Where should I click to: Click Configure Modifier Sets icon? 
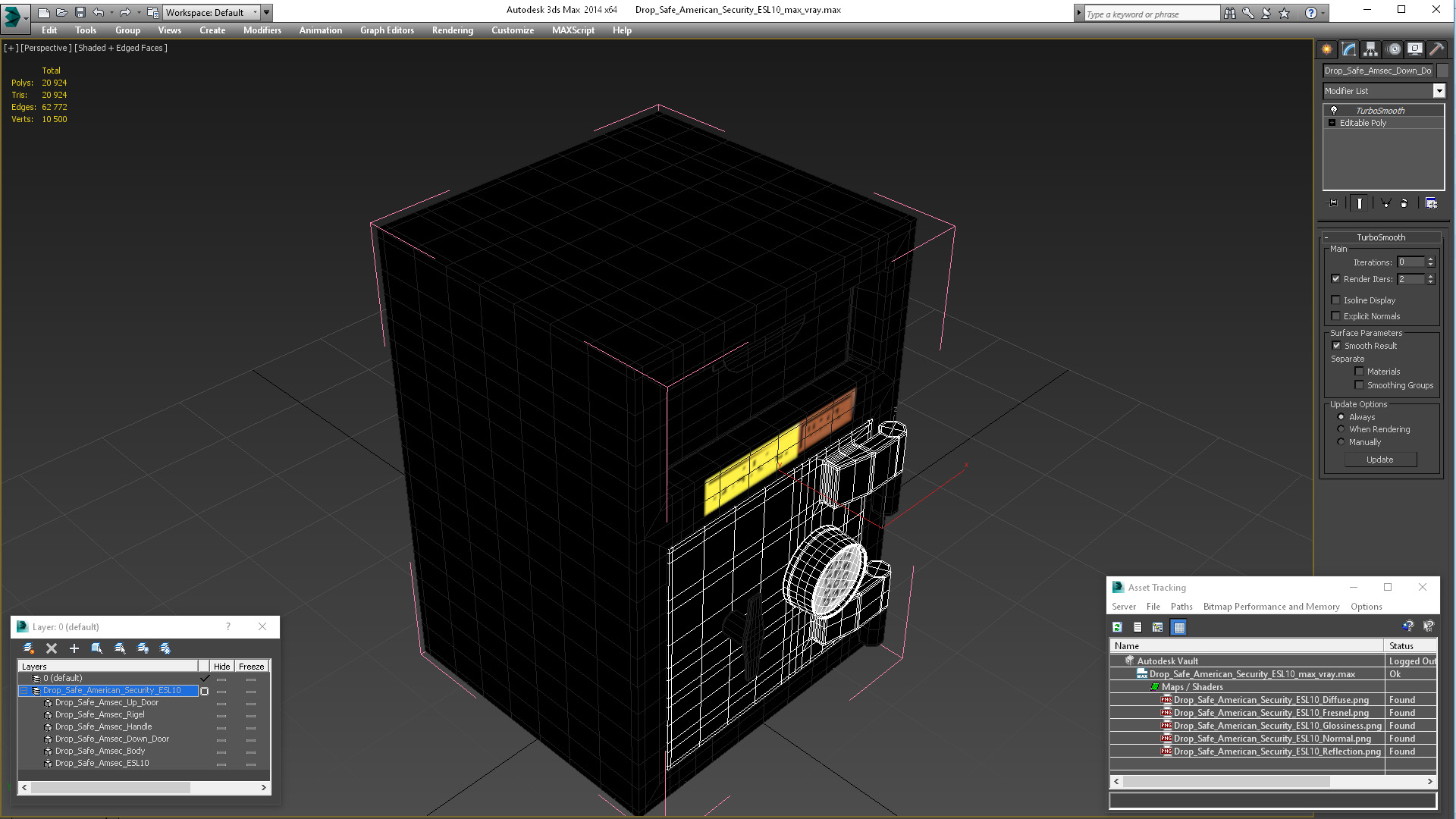click(1431, 203)
